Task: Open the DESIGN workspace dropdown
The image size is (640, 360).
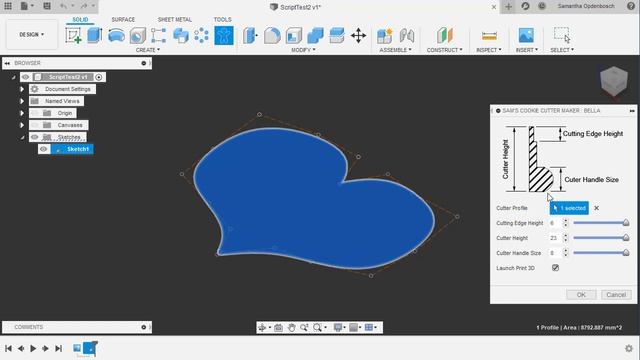Action: tap(31, 35)
